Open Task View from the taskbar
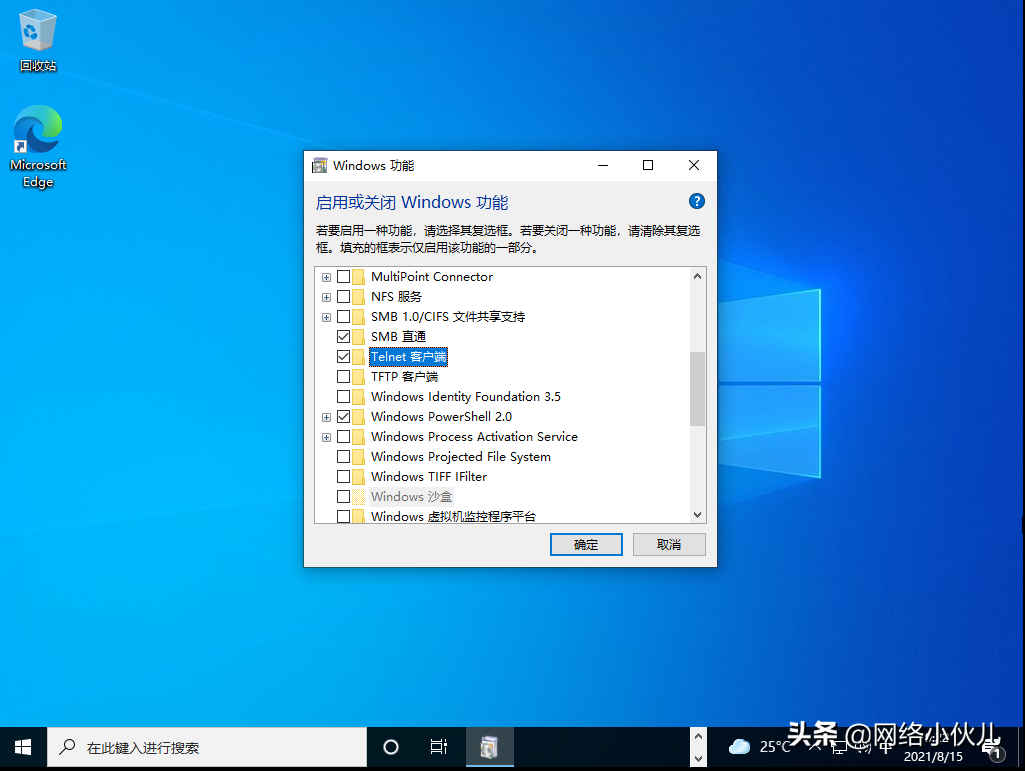 (438, 746)
